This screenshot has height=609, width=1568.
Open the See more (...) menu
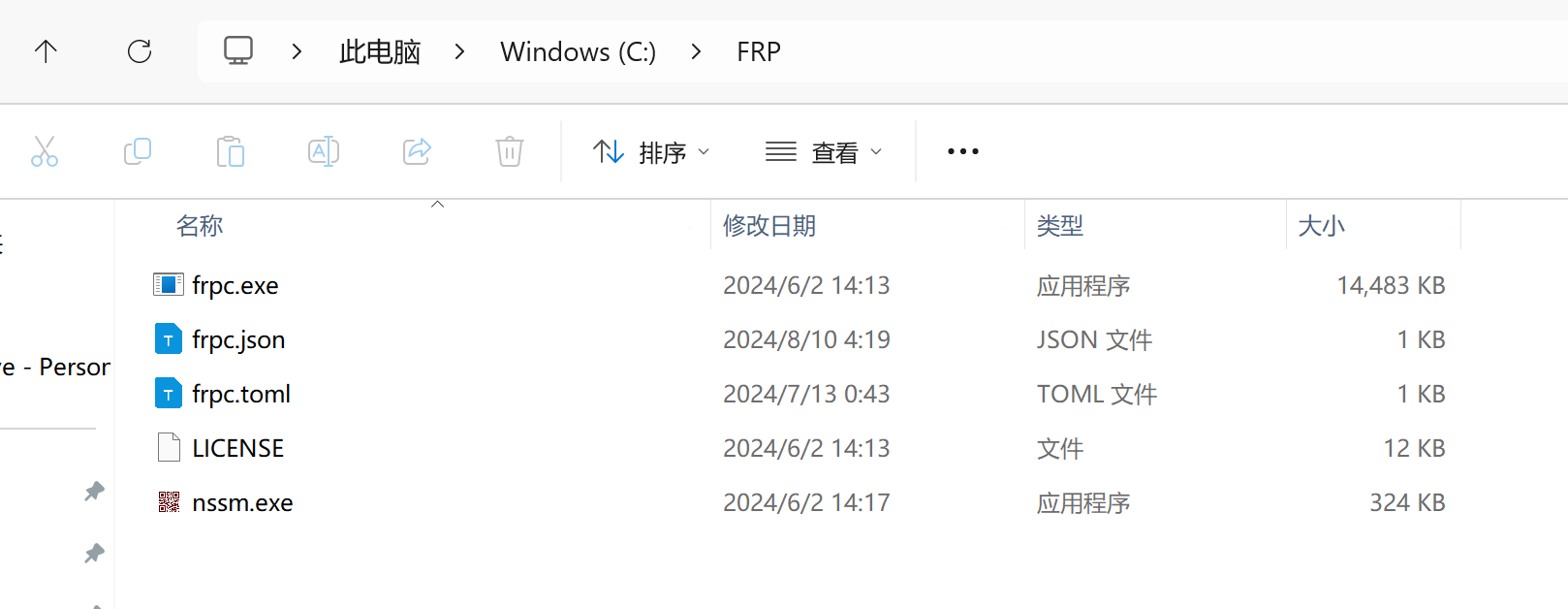[962, 151]
